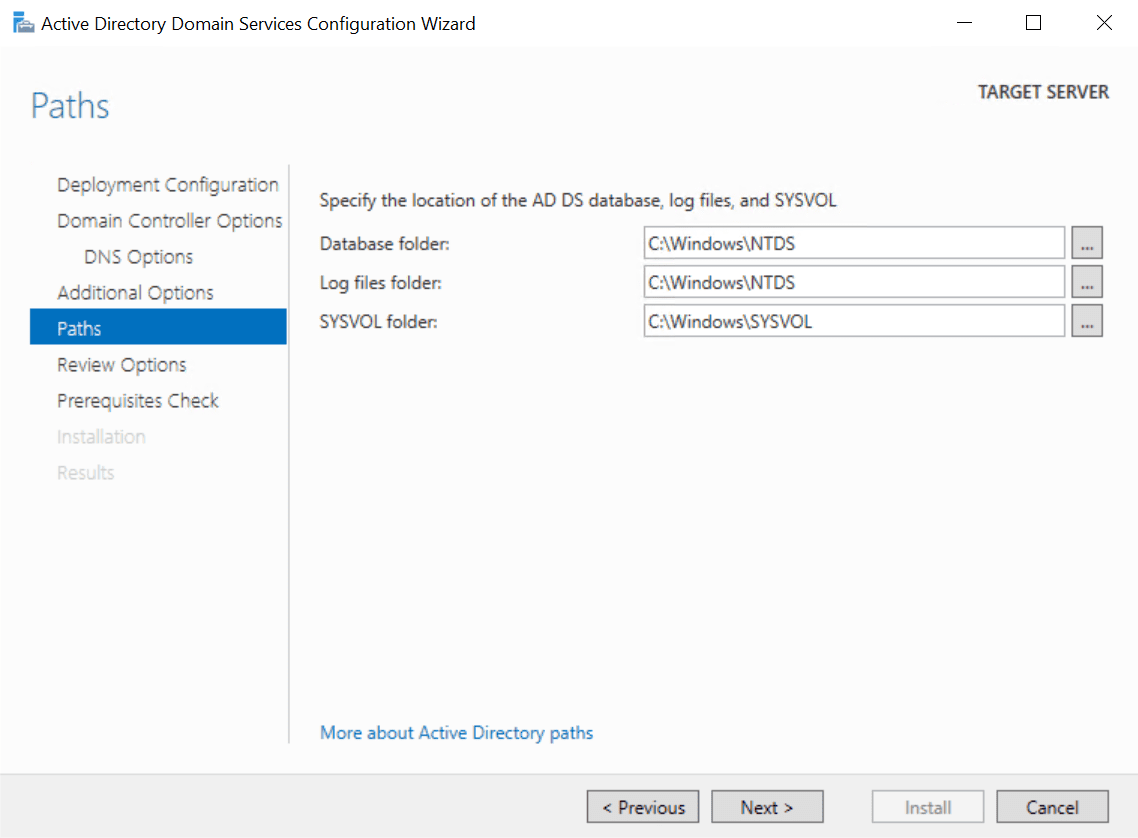Image resolution: width=1138 pixels, height=838 pixels.
Task: Select the Deployment Configuration step
Action: click(x=167, y=184)
